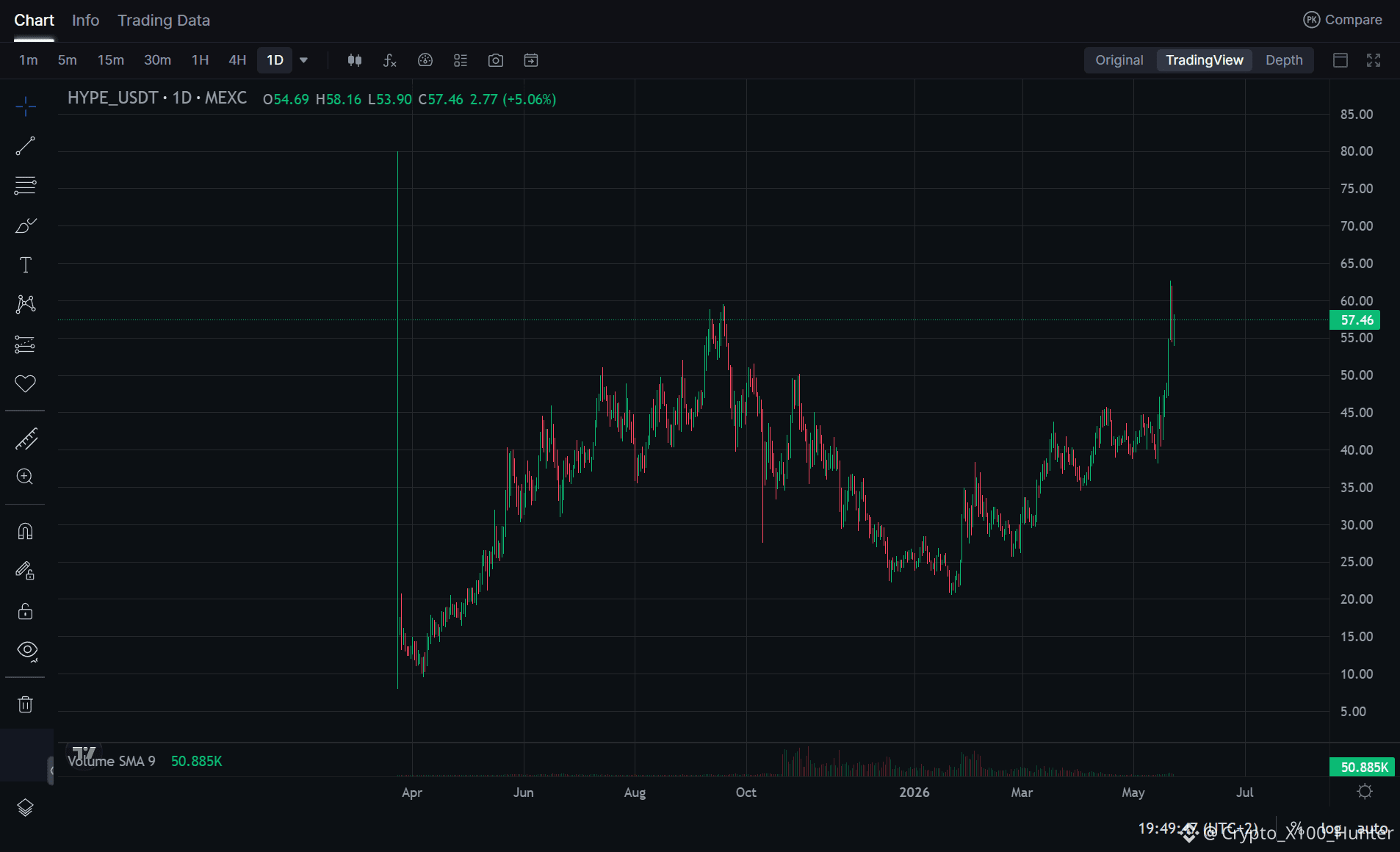1400x852 pixels.
Task: Switch to Depth chart view
Action: pyautogui.click(x=1283, y=60)
